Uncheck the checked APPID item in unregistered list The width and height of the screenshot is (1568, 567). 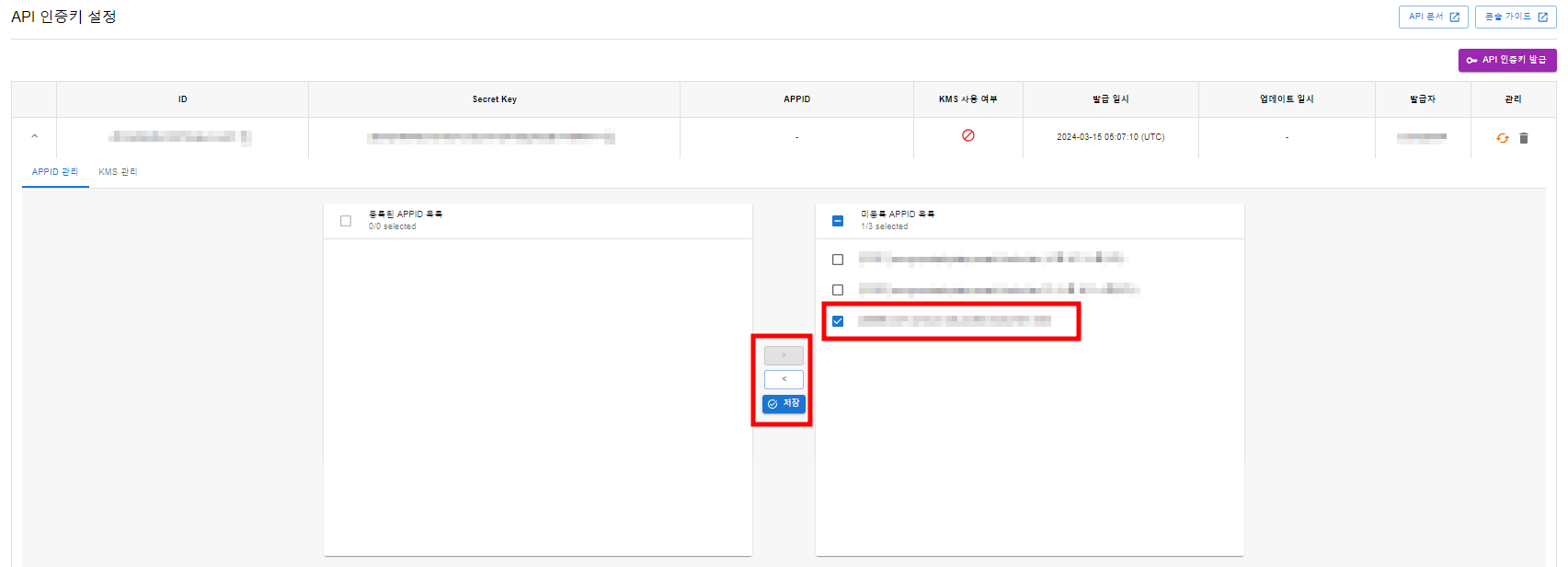(838, 321)
